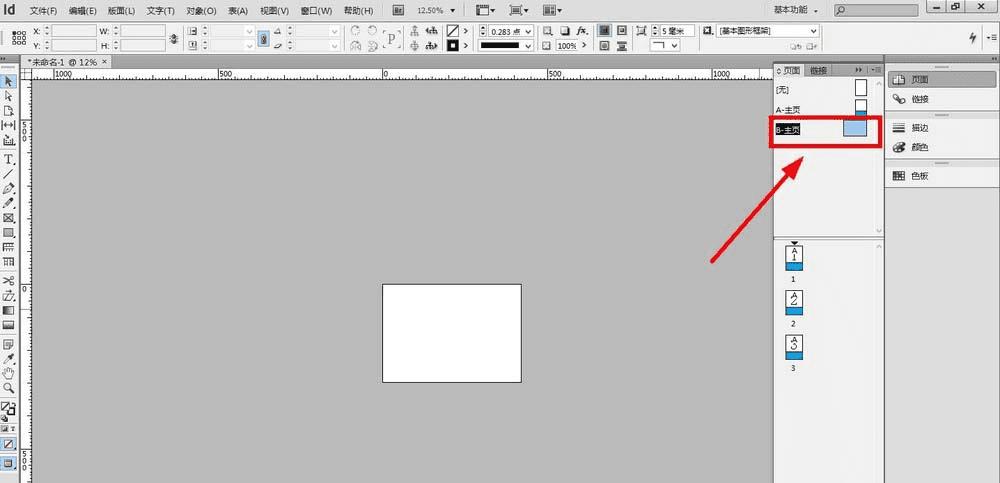This screenshot has width=1000, height=483.
Task: Open the 色板 panel button in dock
Action: 942,175
